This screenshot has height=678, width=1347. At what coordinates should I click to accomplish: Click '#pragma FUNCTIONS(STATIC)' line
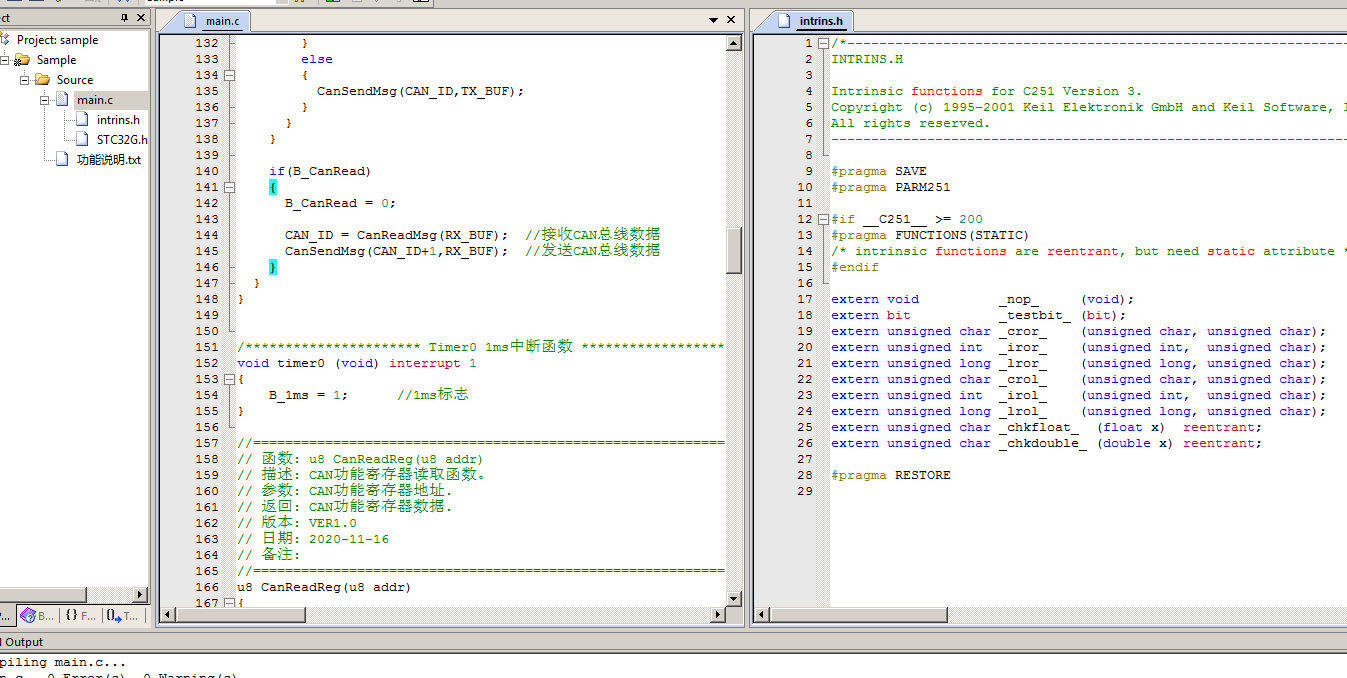(x=931, y=235)
